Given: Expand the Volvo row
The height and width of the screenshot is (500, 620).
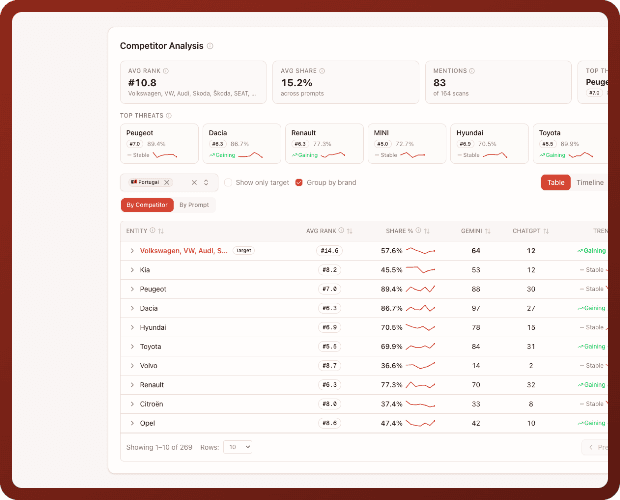Looking at the screenshot, I should 132,366.
